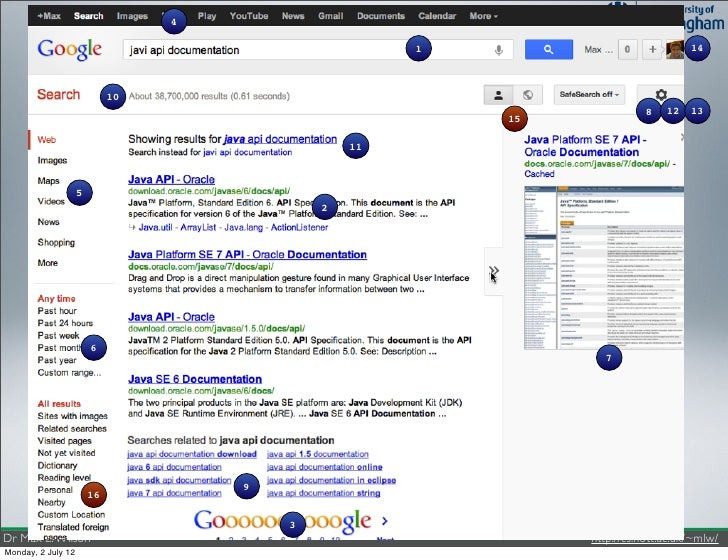
Task: Open the notifications counter box
Action: tap(627, 49)
